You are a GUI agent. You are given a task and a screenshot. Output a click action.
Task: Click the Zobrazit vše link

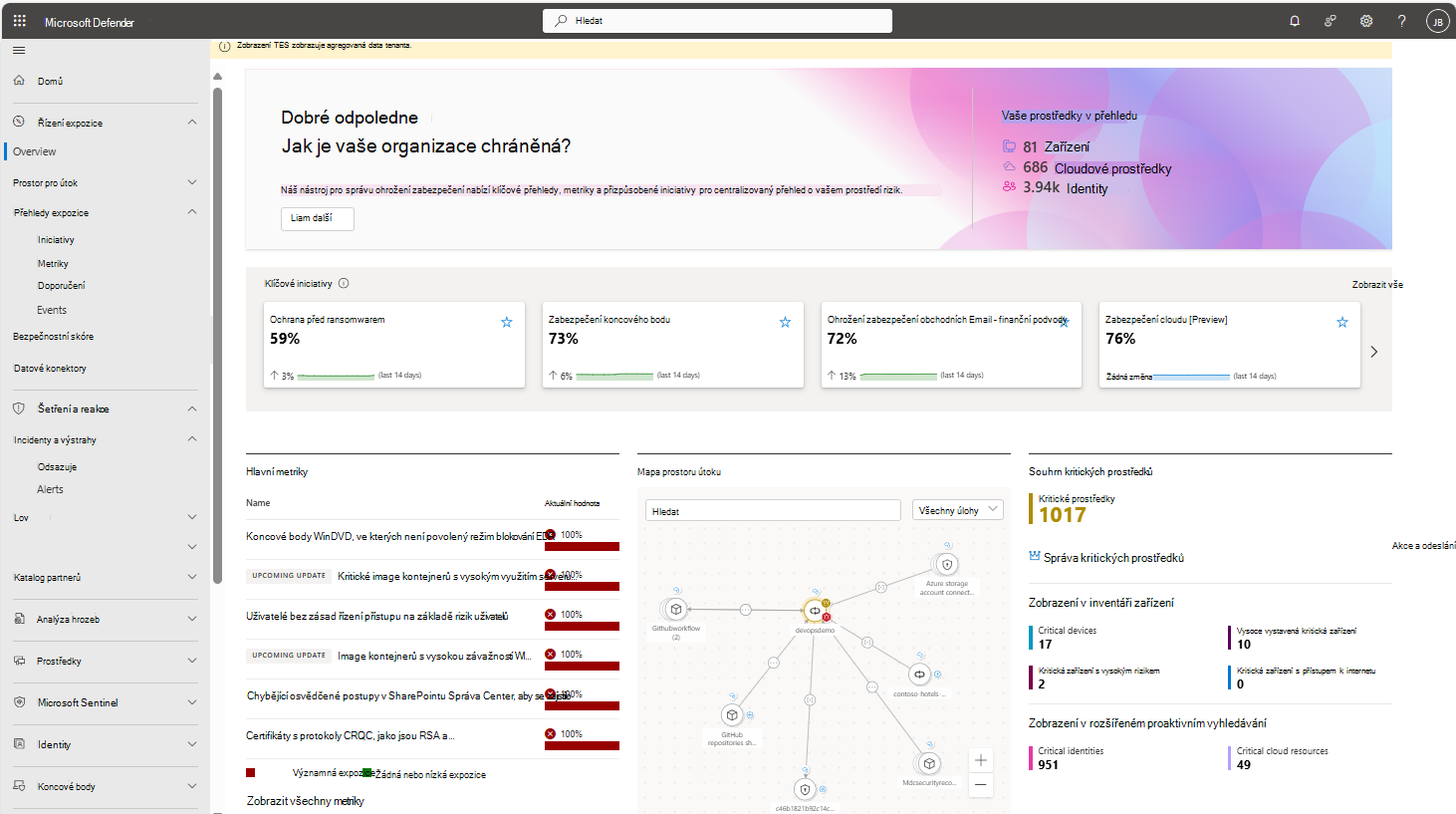coord(1377,285)
